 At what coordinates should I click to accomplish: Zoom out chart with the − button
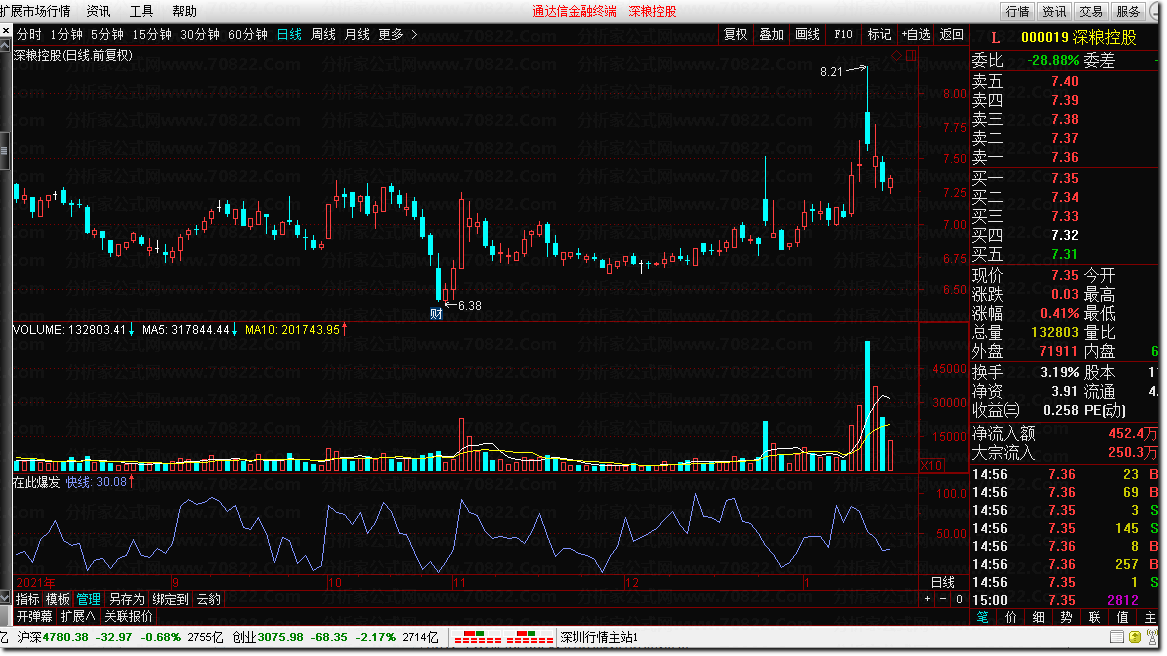(x=943, y=599)
